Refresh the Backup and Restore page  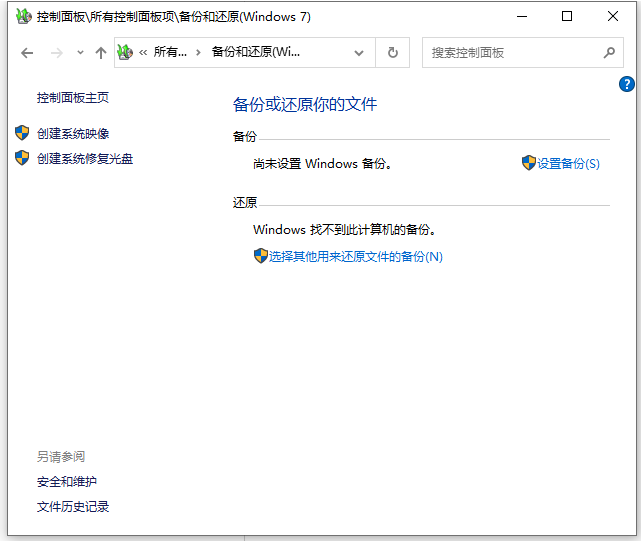click(x=392, y=52)
